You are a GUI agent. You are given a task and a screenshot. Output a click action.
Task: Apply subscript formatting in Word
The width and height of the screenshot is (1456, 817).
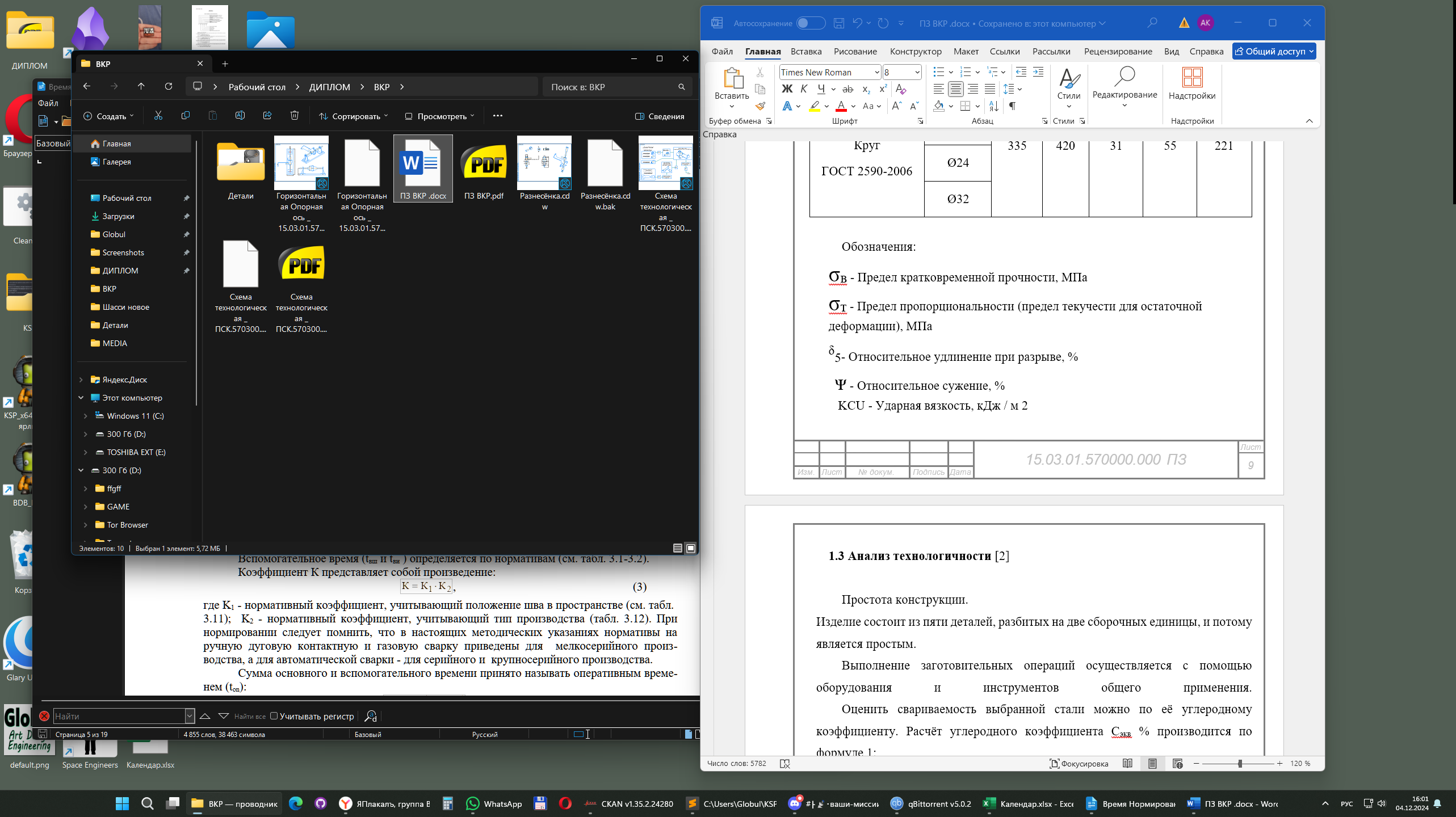[x=866, y=89]
